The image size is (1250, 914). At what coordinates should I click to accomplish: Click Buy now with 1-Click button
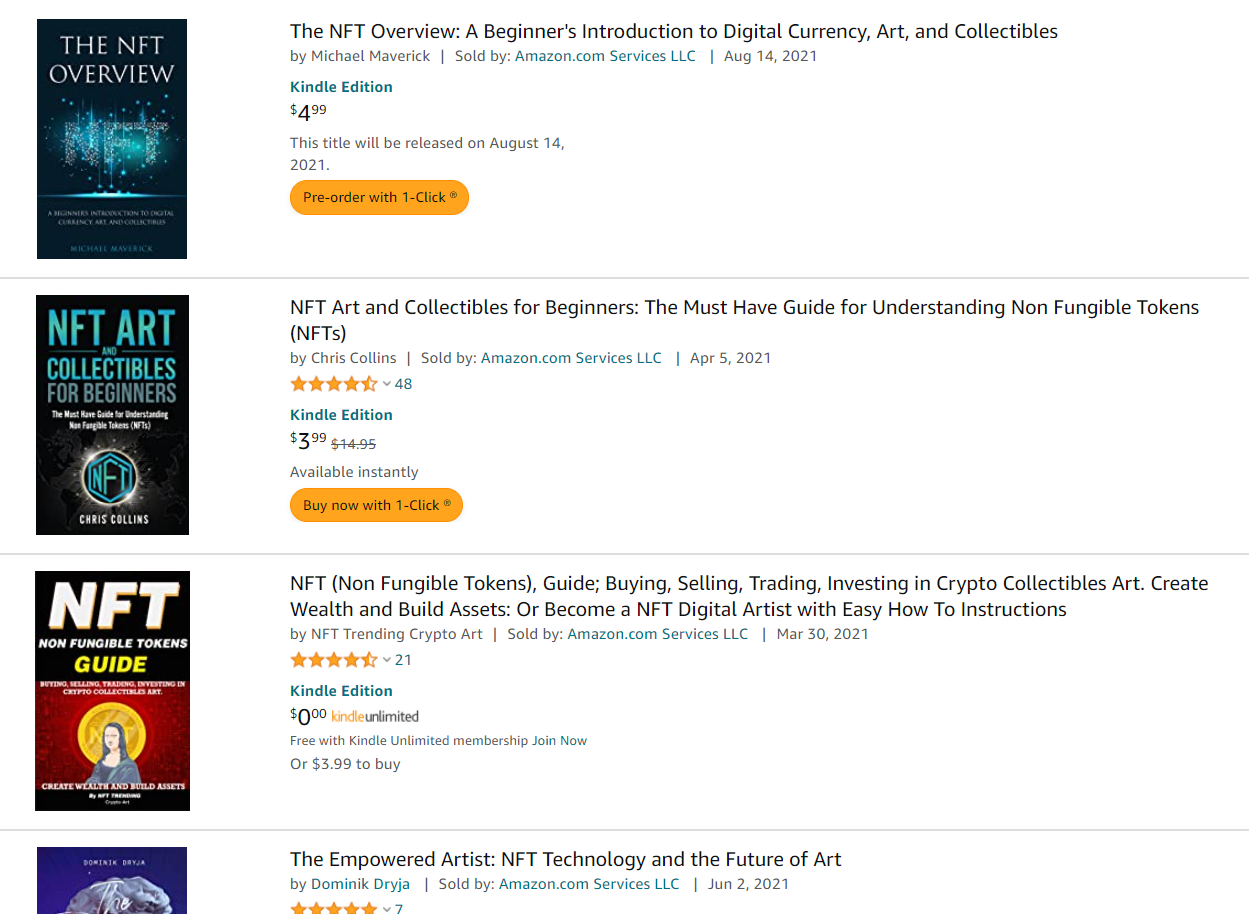click(376, 505)
